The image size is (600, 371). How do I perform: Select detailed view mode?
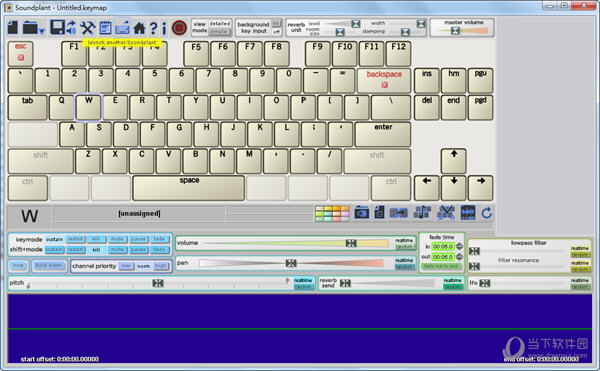[x=220, y=24]
